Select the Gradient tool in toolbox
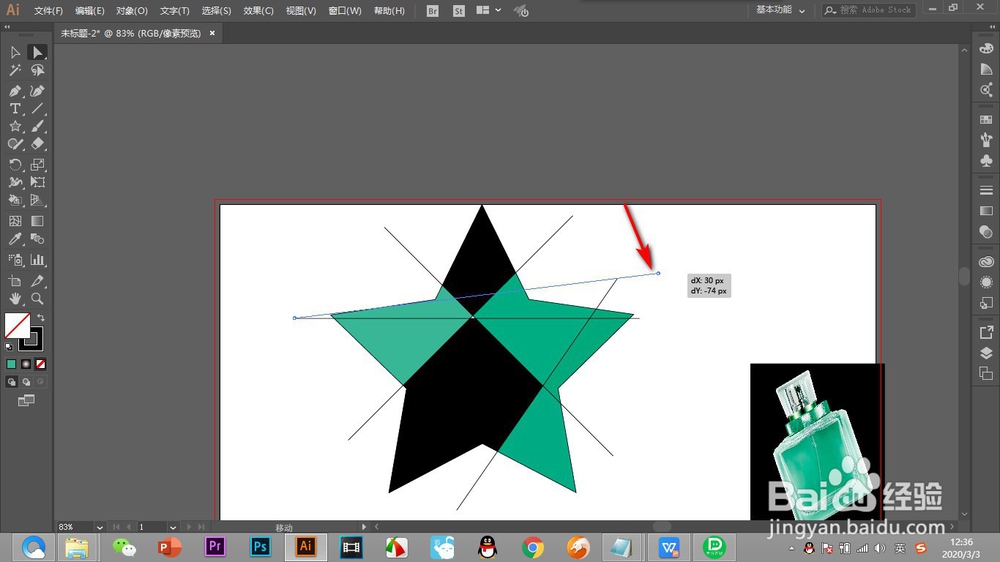Screen dimensions: 1000x562 [38, 221]
